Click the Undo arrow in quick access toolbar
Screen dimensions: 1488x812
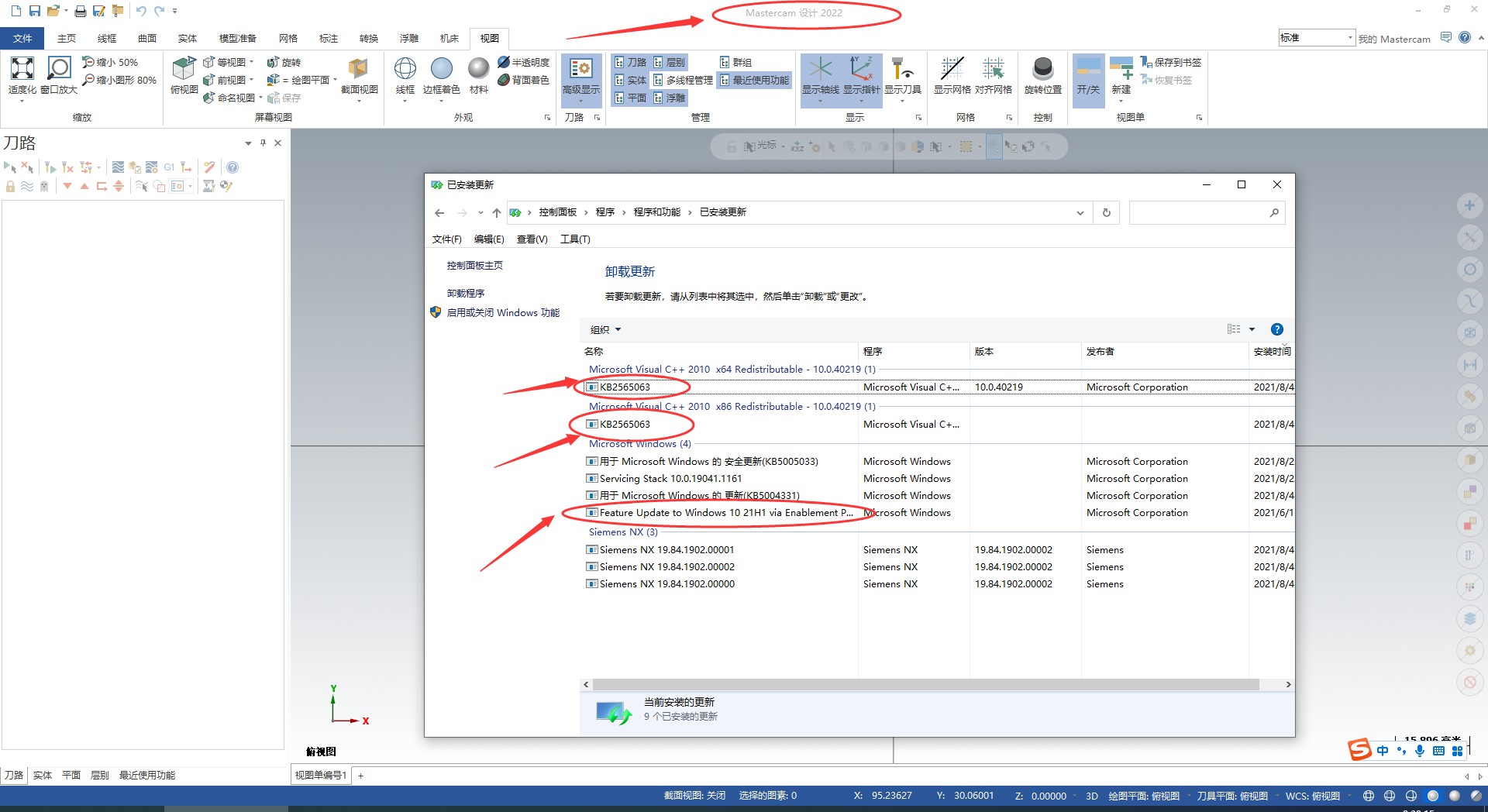click(140, 11)
